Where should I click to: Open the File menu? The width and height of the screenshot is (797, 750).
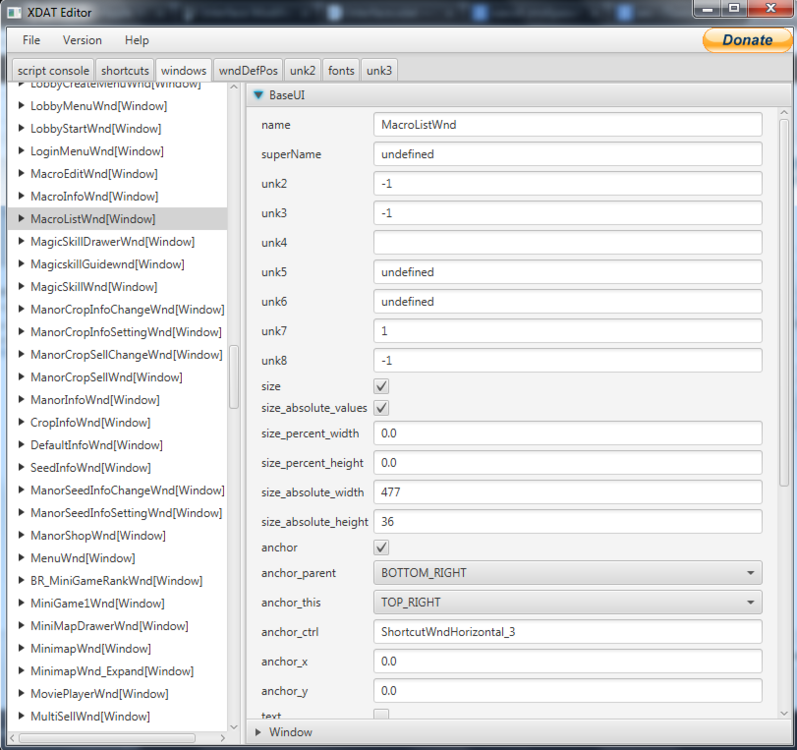32,40
